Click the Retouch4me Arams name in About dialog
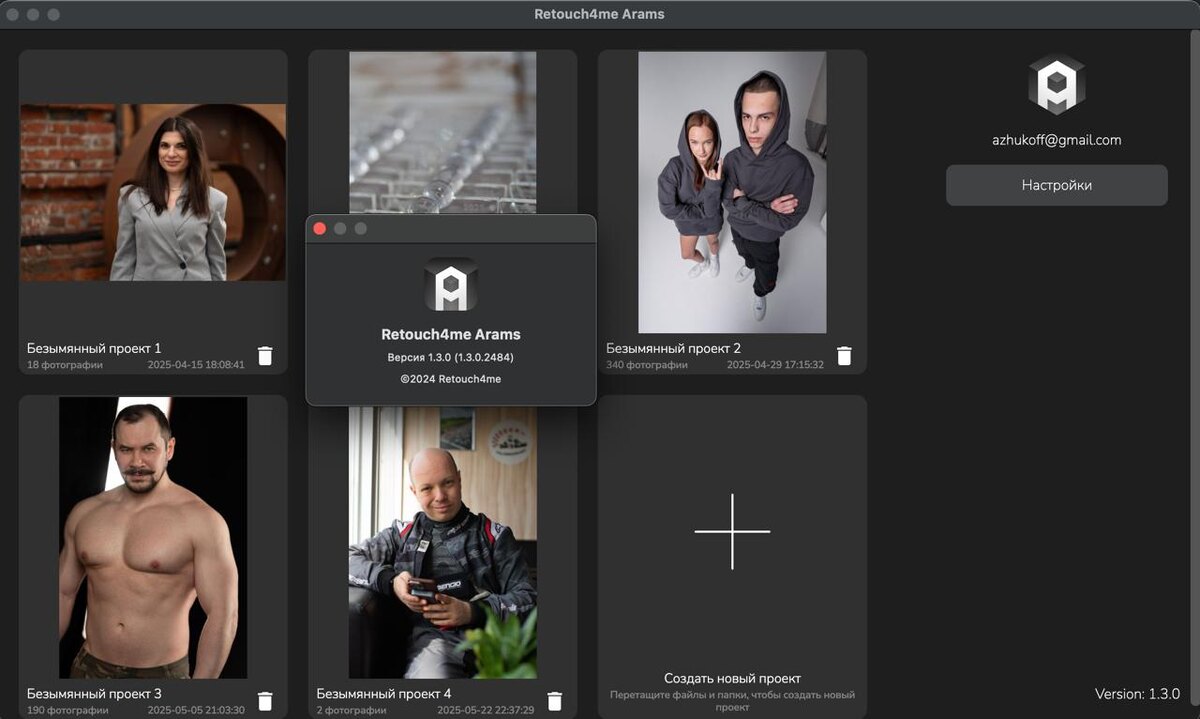Viewport: 1200px width, 719px height. [x=451, y=334]
